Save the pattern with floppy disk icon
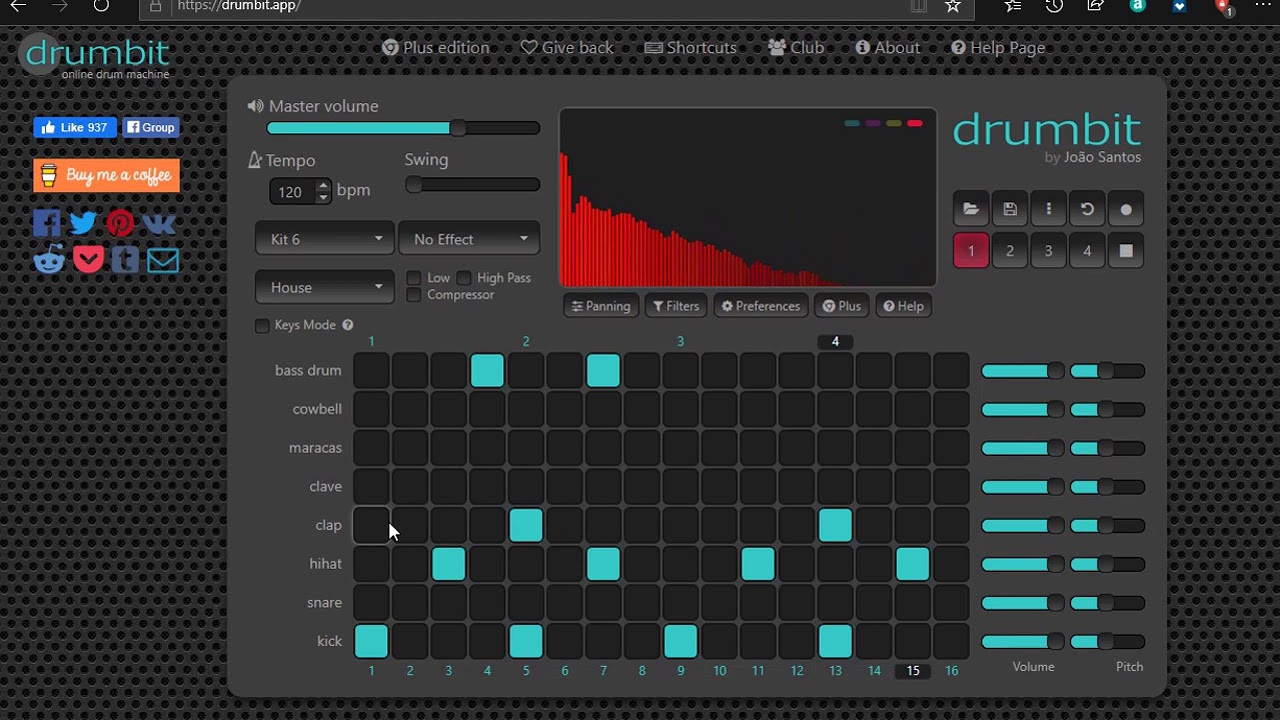The image size is (1280, 720). click(x=1010, y=209)
